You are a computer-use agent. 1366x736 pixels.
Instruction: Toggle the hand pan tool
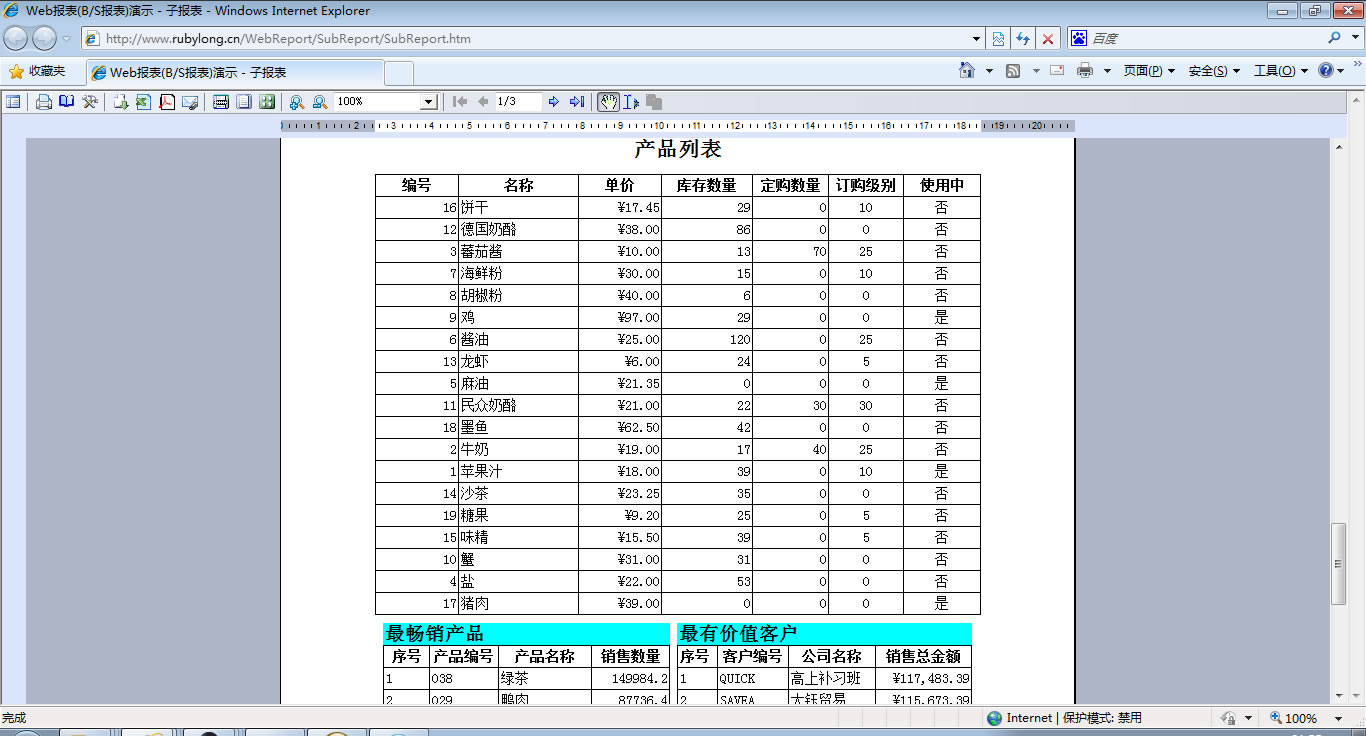pyautogui.click(x=608, y=102)
